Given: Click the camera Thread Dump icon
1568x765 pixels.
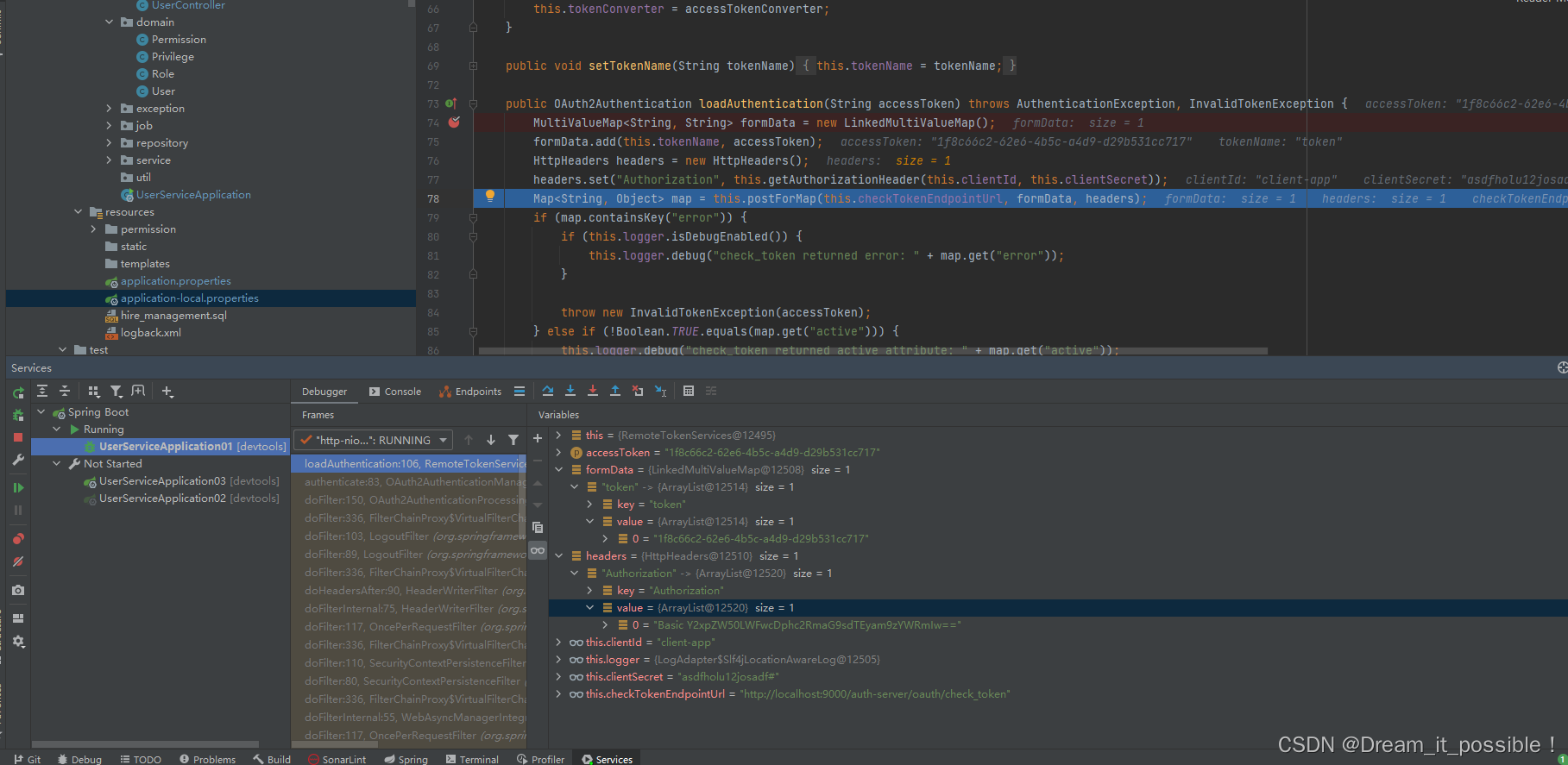Looking at the screenshot, I should coord(18,591).
